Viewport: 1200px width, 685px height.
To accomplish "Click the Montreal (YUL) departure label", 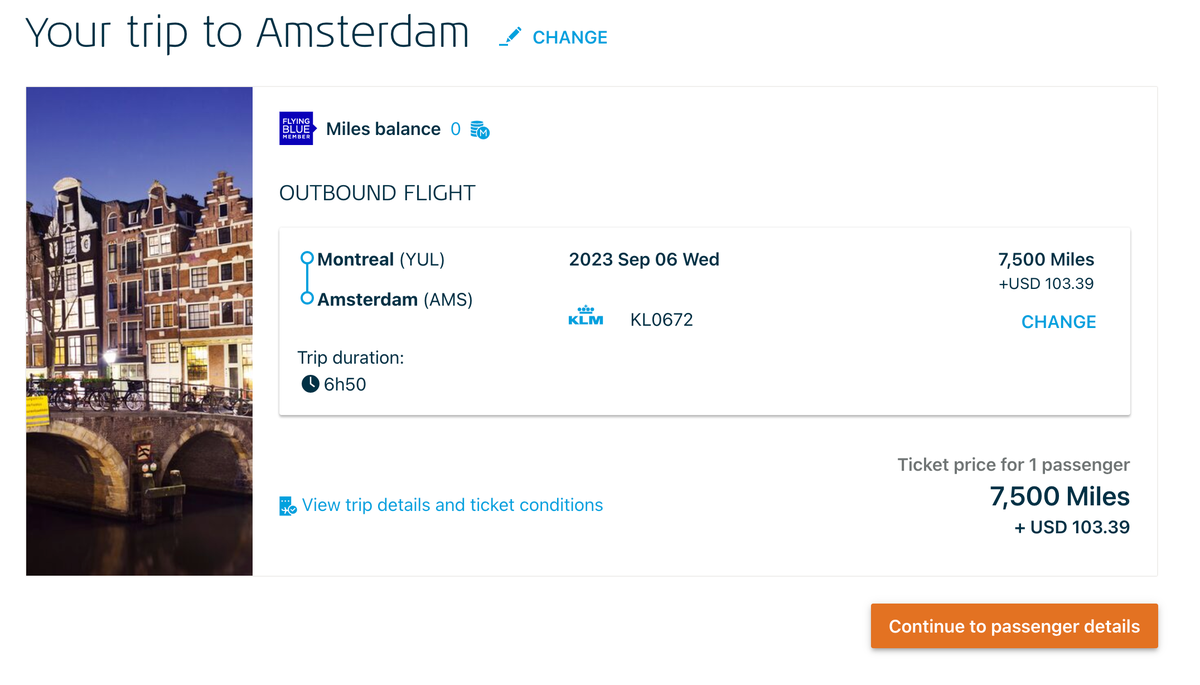I will (x=379, y=259).
